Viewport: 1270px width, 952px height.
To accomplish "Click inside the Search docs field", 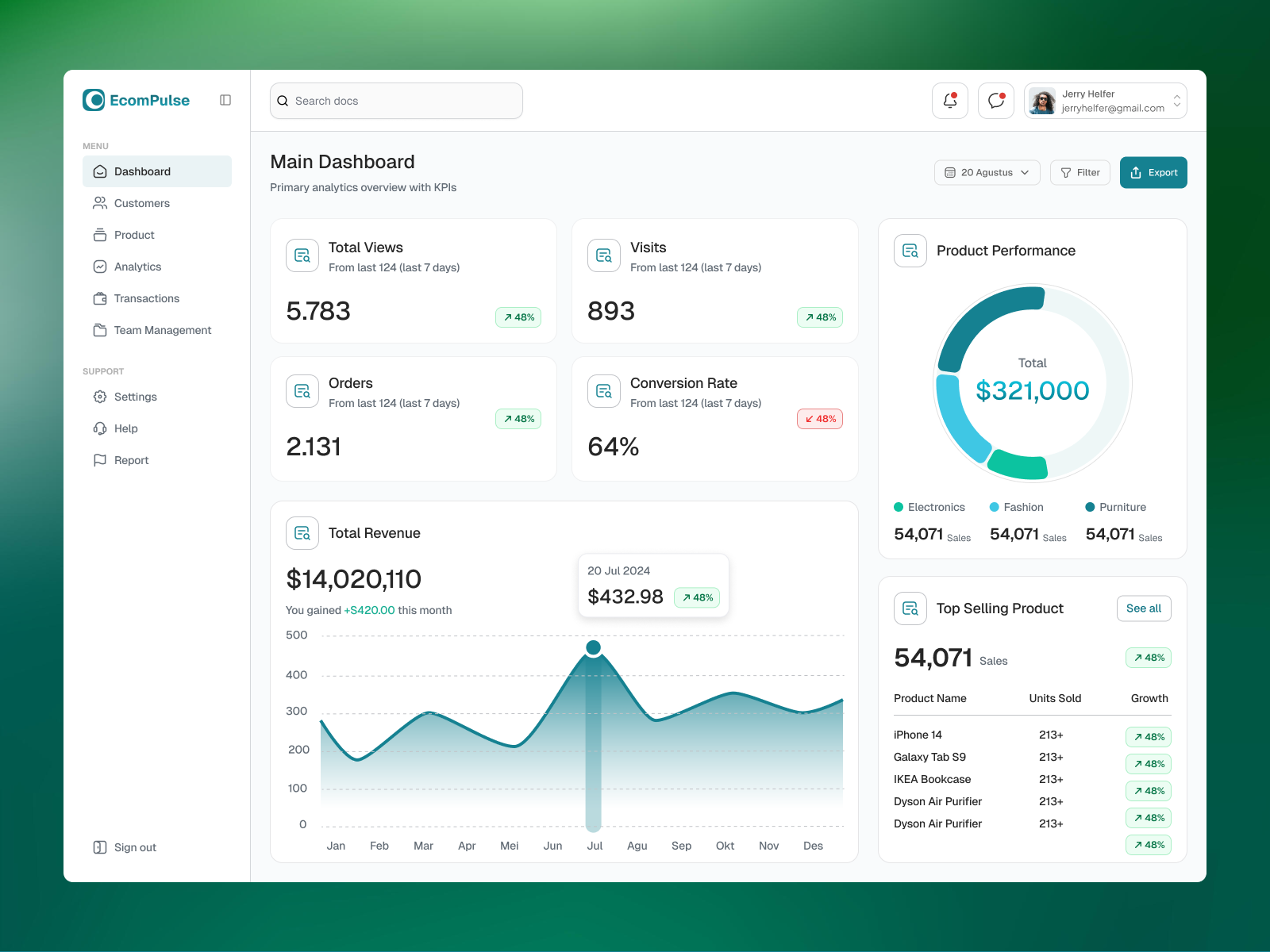I will (x=395, y=101).
